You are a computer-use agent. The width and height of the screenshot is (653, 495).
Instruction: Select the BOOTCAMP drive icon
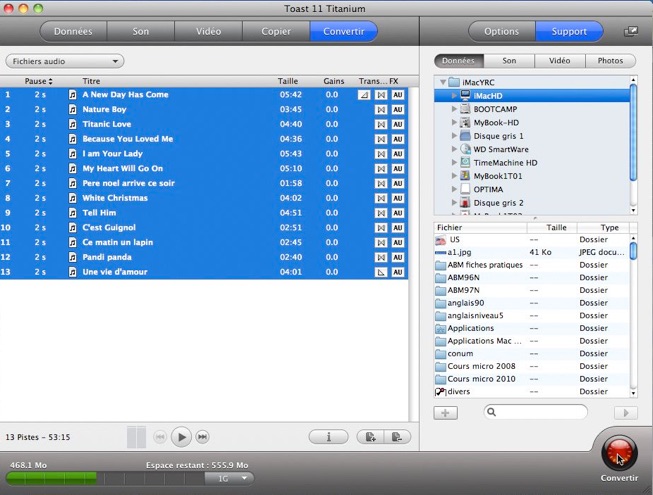(x=465, y=109)
